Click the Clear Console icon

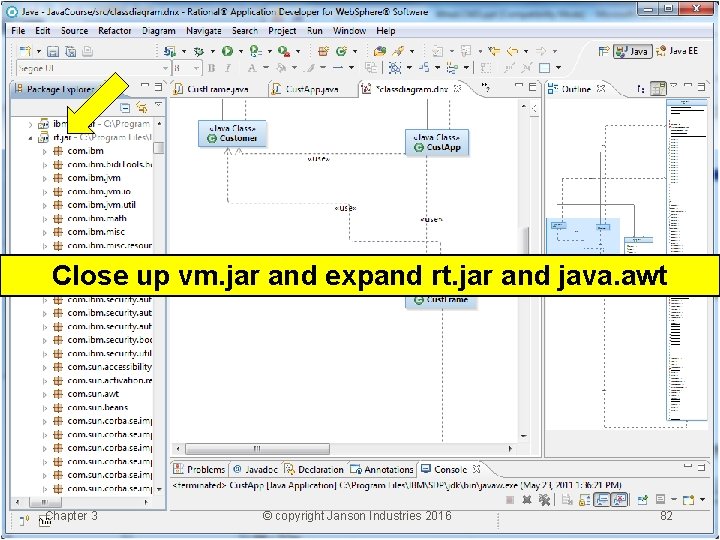click(x=567, y=500)
